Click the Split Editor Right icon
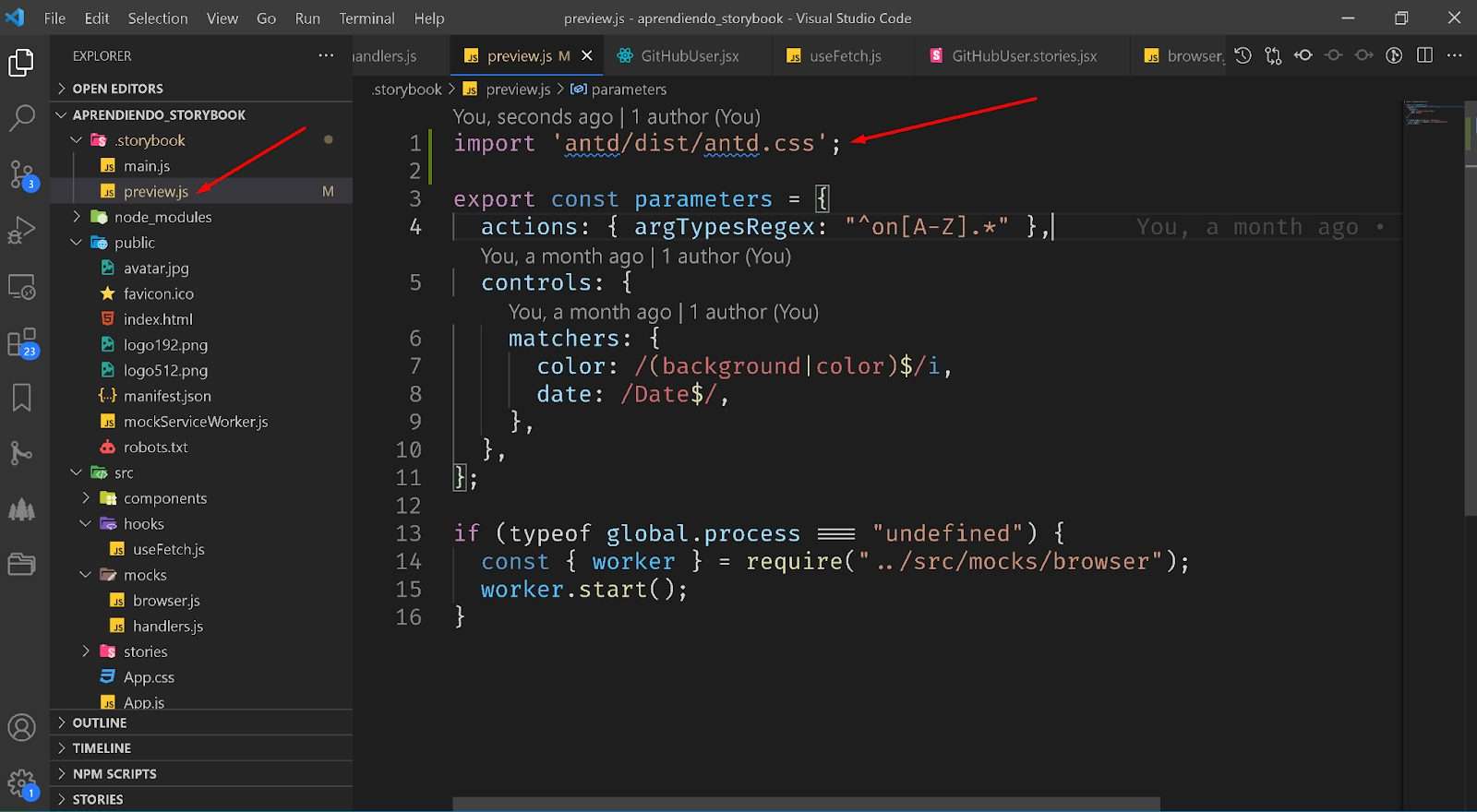1477x812 pixels. point(1424,55)
